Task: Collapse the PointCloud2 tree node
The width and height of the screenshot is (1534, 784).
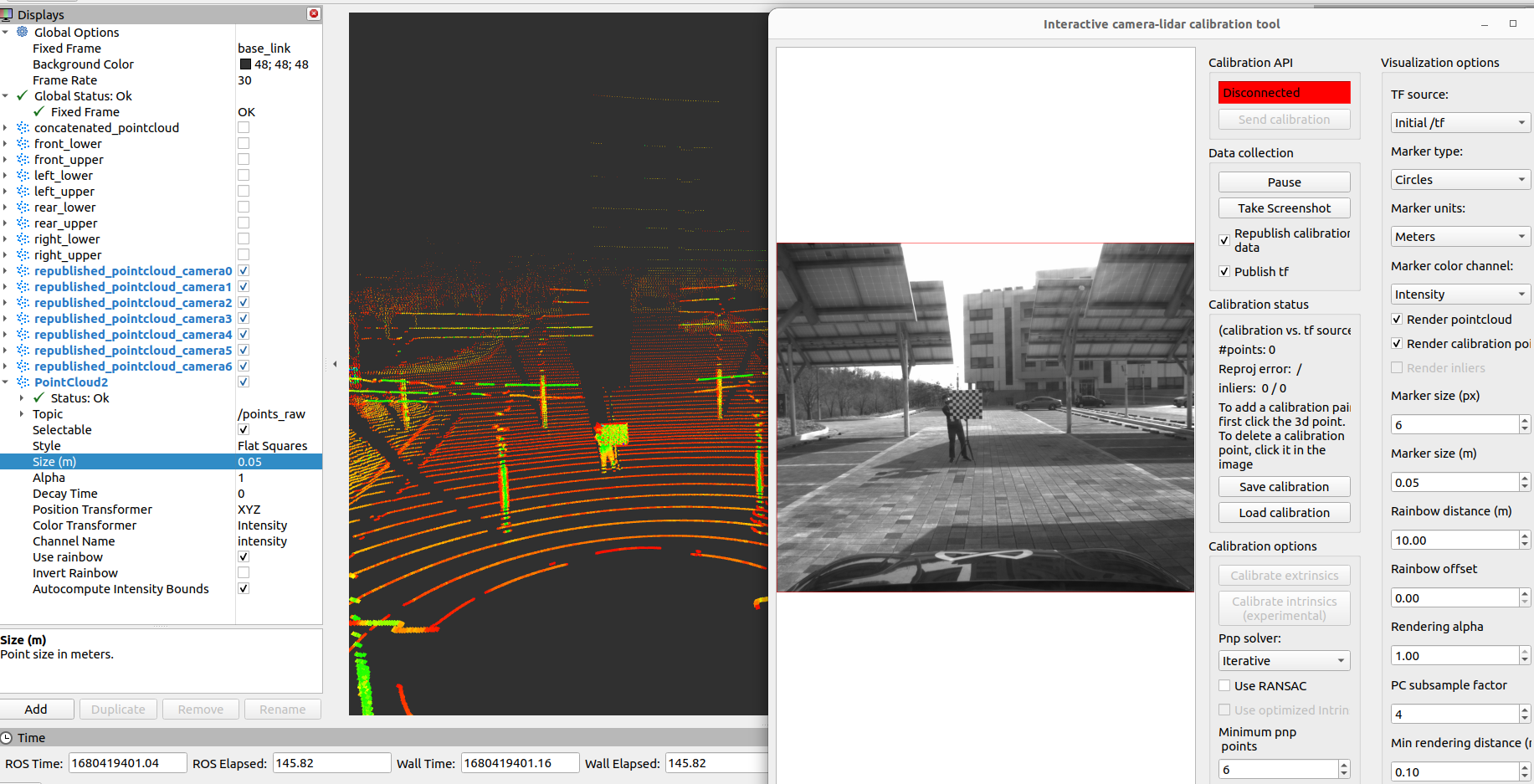Action: pos(6,382)
